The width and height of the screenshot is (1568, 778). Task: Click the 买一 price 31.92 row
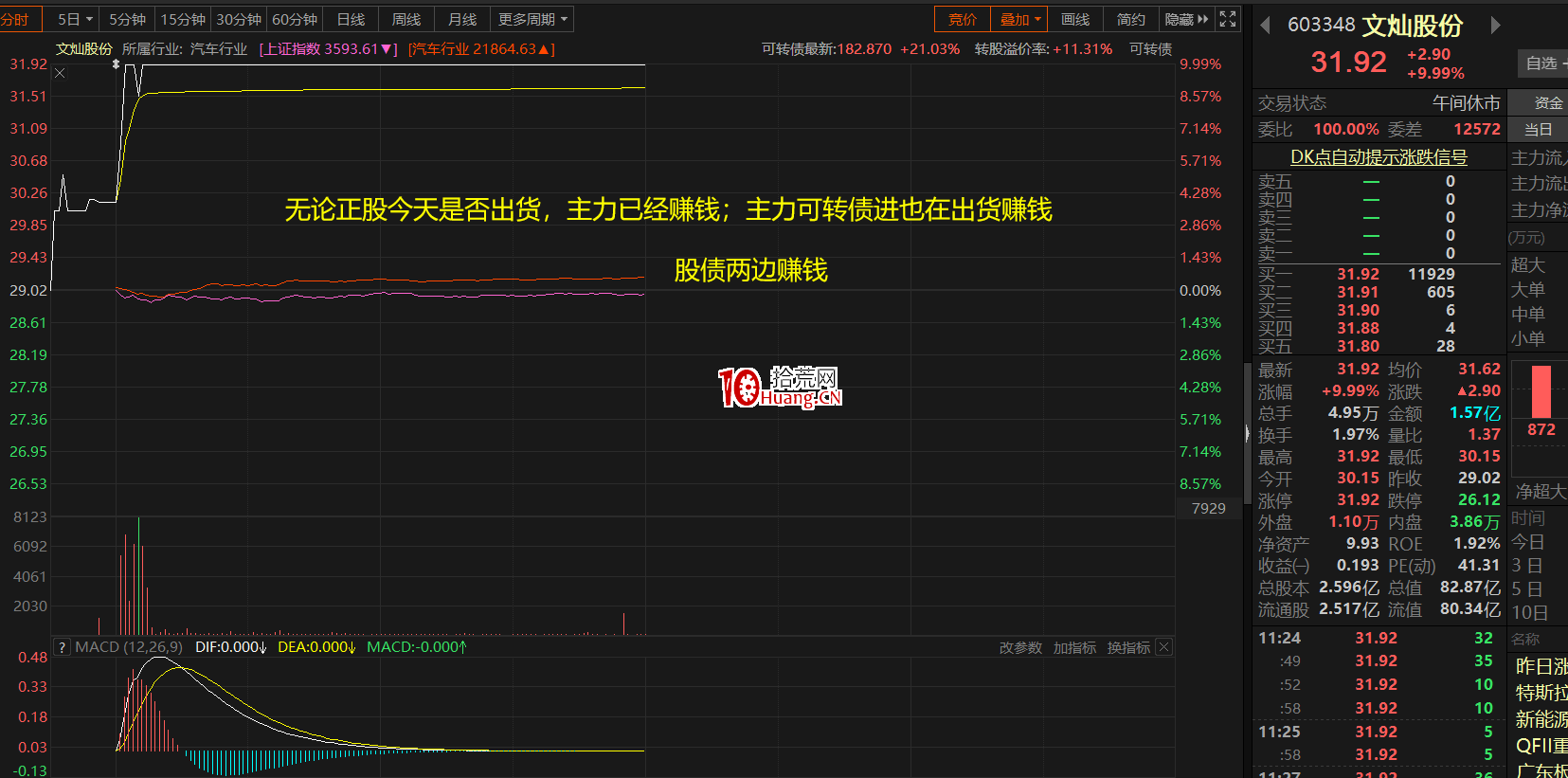coord(1379,274)
